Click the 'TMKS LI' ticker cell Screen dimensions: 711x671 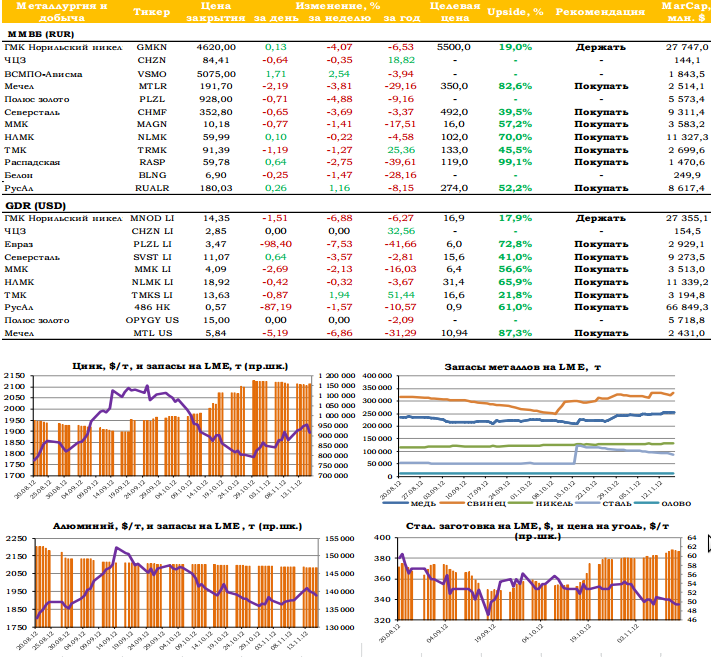[x=152, y=295]
